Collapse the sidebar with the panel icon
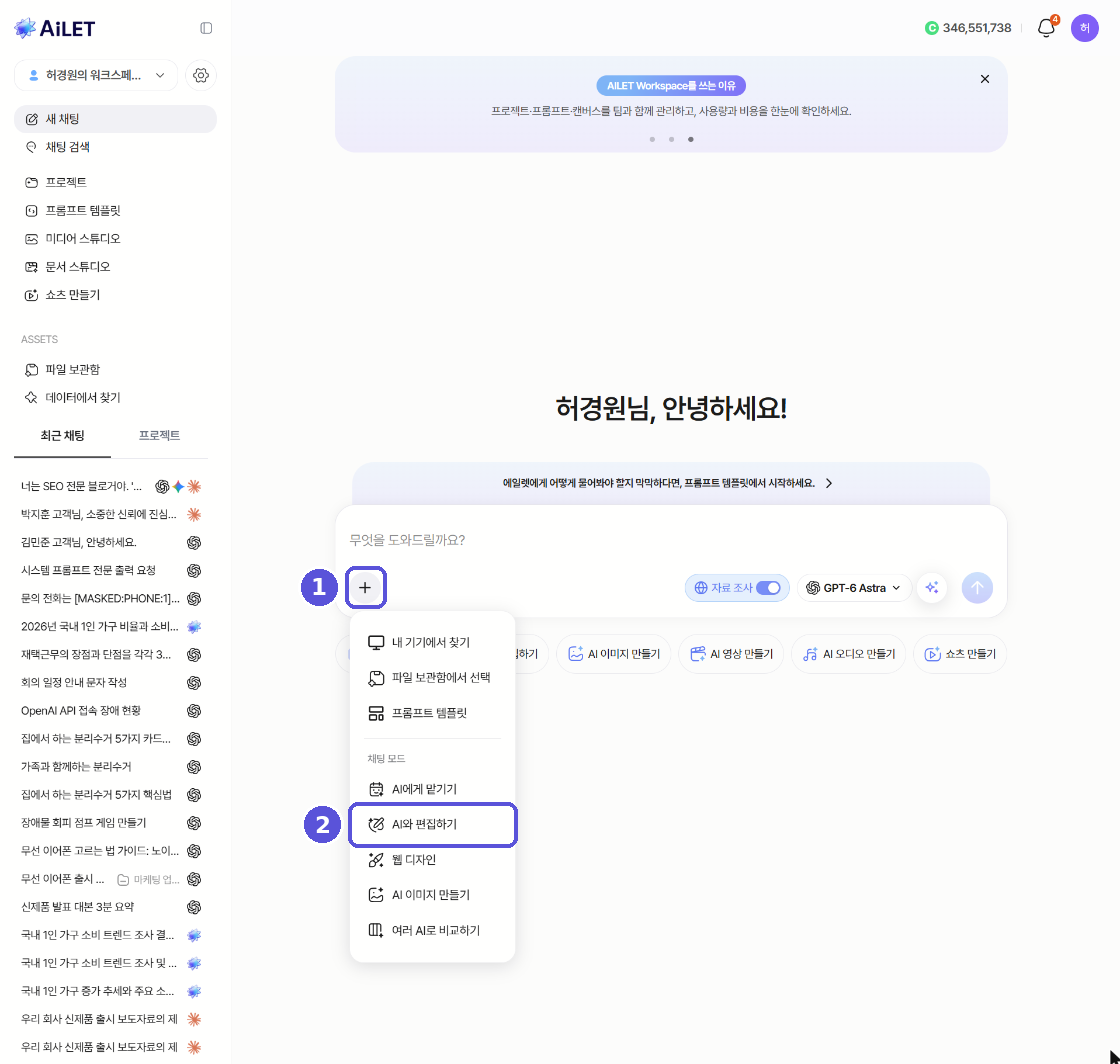 tap(206, 28)
